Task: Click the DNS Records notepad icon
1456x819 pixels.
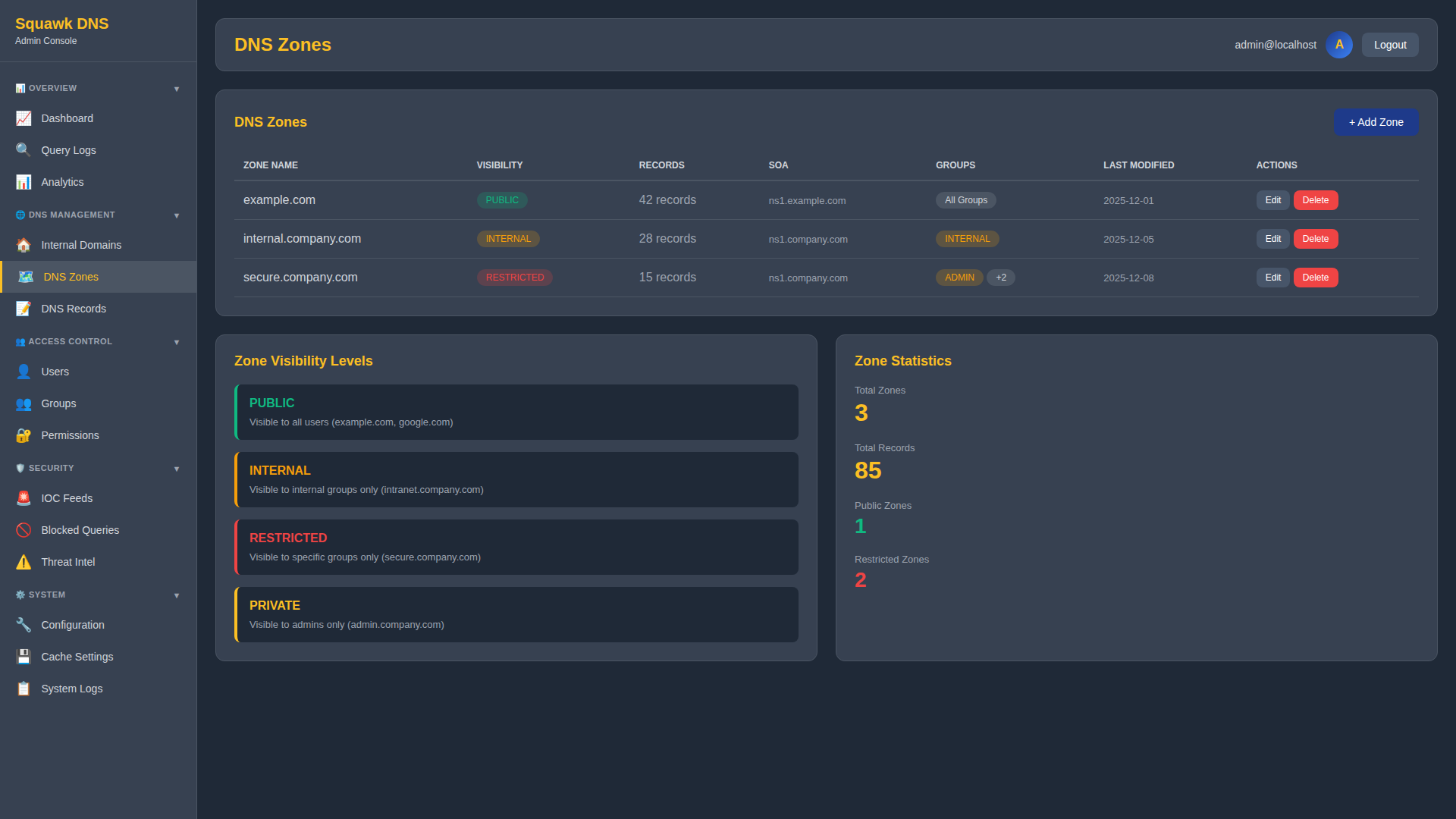Action: 24,309
